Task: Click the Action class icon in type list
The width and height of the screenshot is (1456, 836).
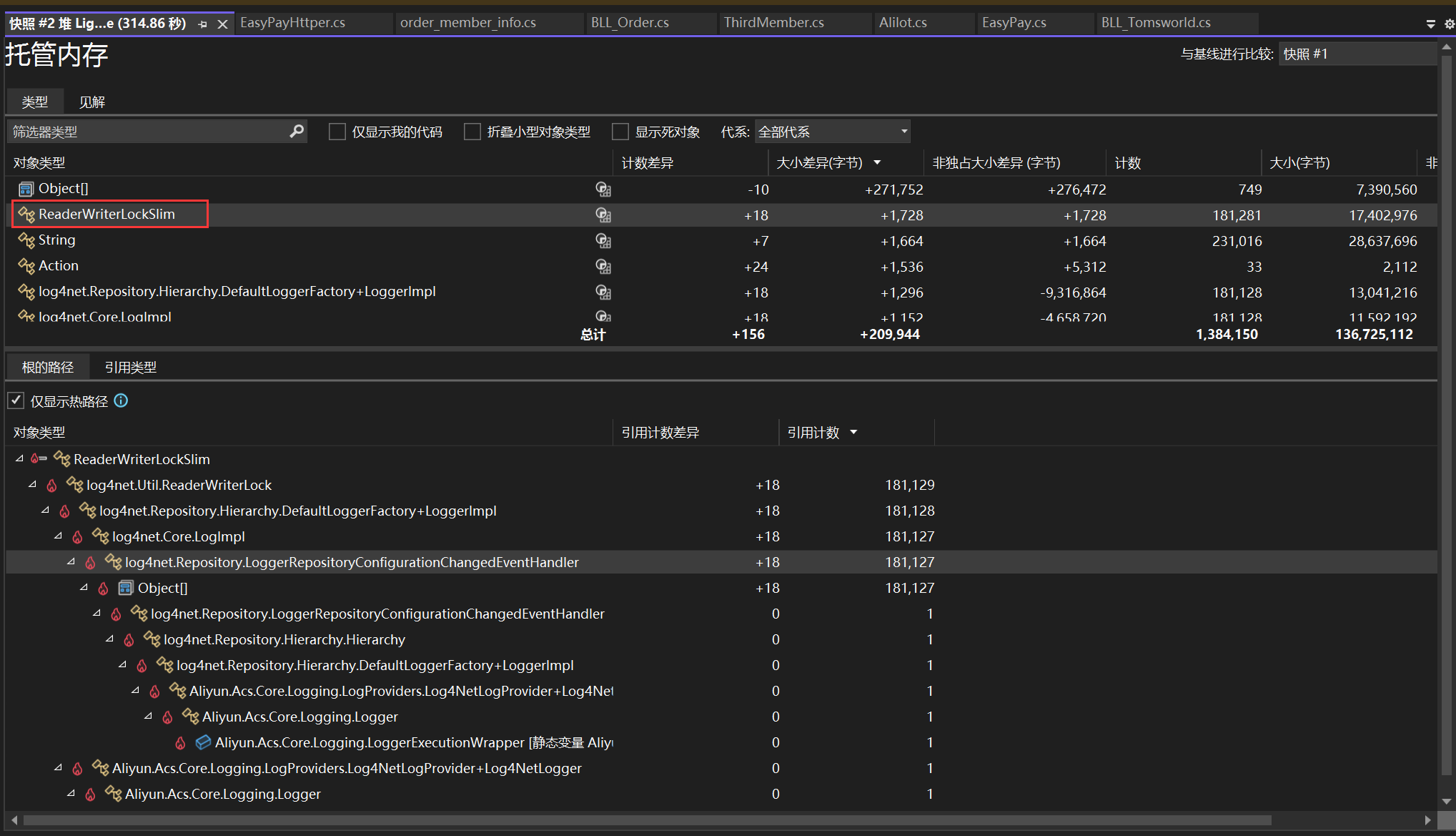Action: coord(26,266)
